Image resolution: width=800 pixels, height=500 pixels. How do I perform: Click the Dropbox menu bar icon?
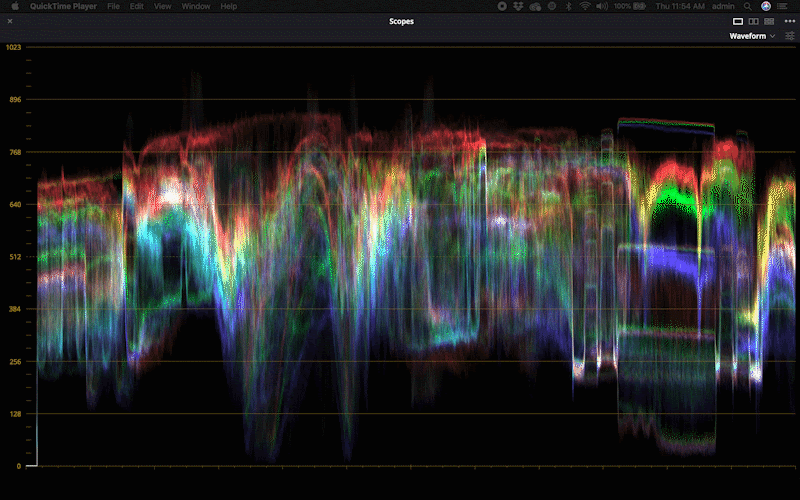pos(519,6)
